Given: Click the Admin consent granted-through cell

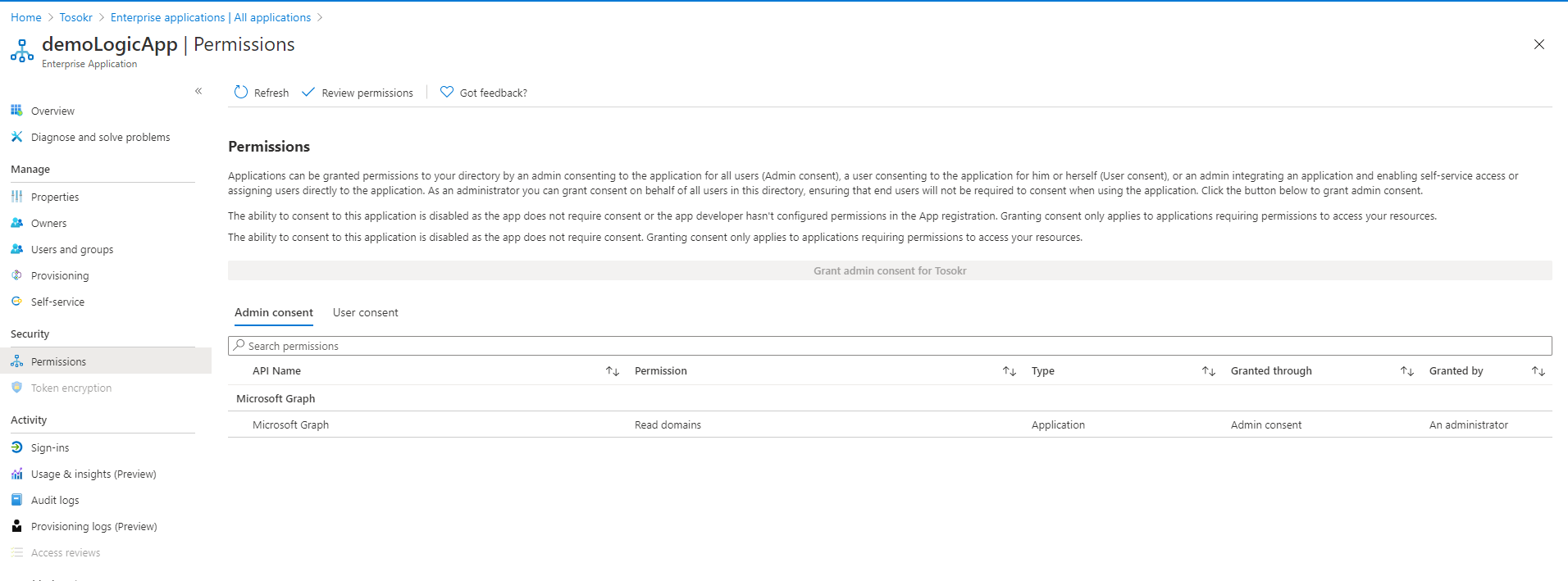Looking at the screenshot, I should (x=1266, y=424).
